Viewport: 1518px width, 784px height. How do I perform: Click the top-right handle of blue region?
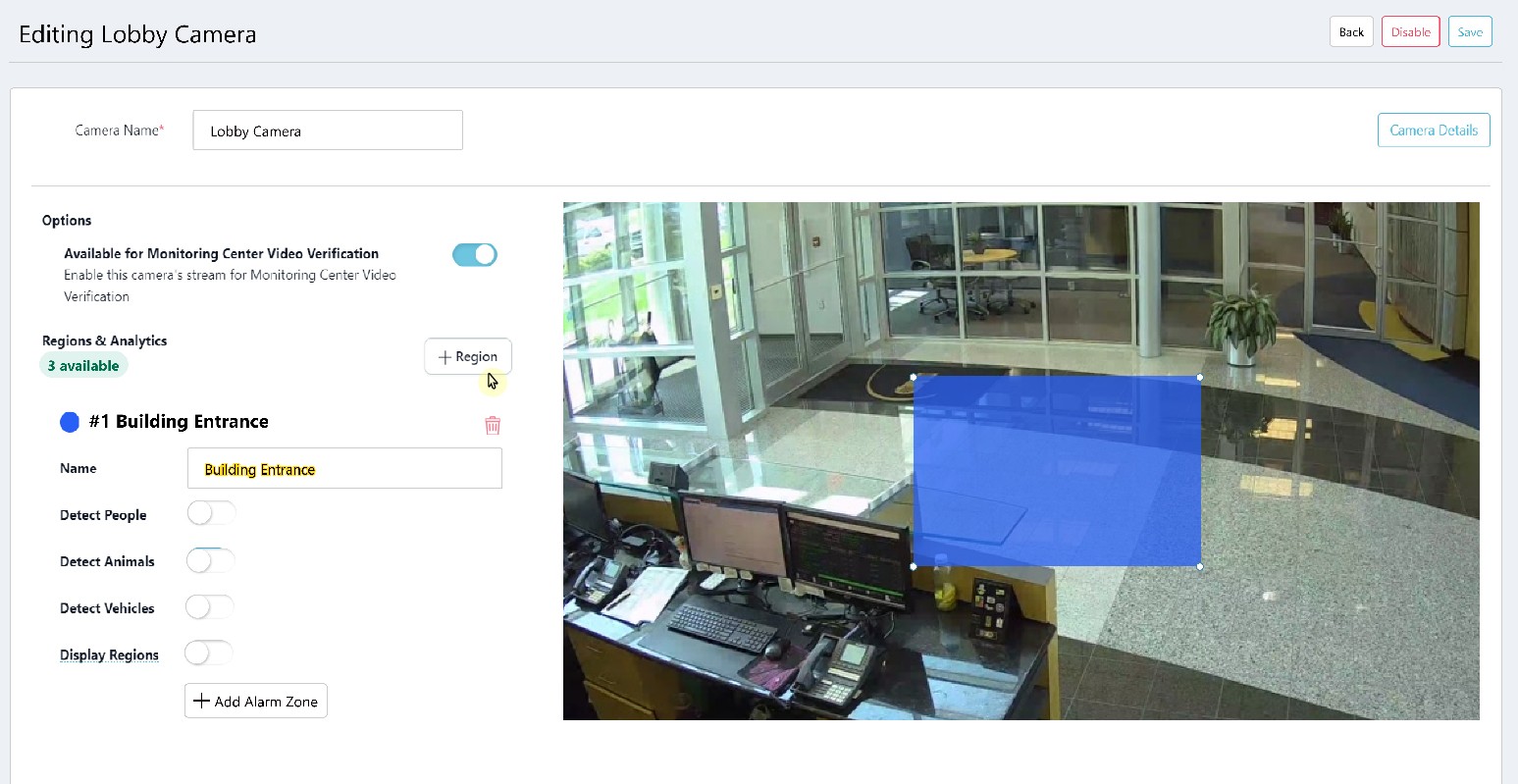tap(1200, 377)
